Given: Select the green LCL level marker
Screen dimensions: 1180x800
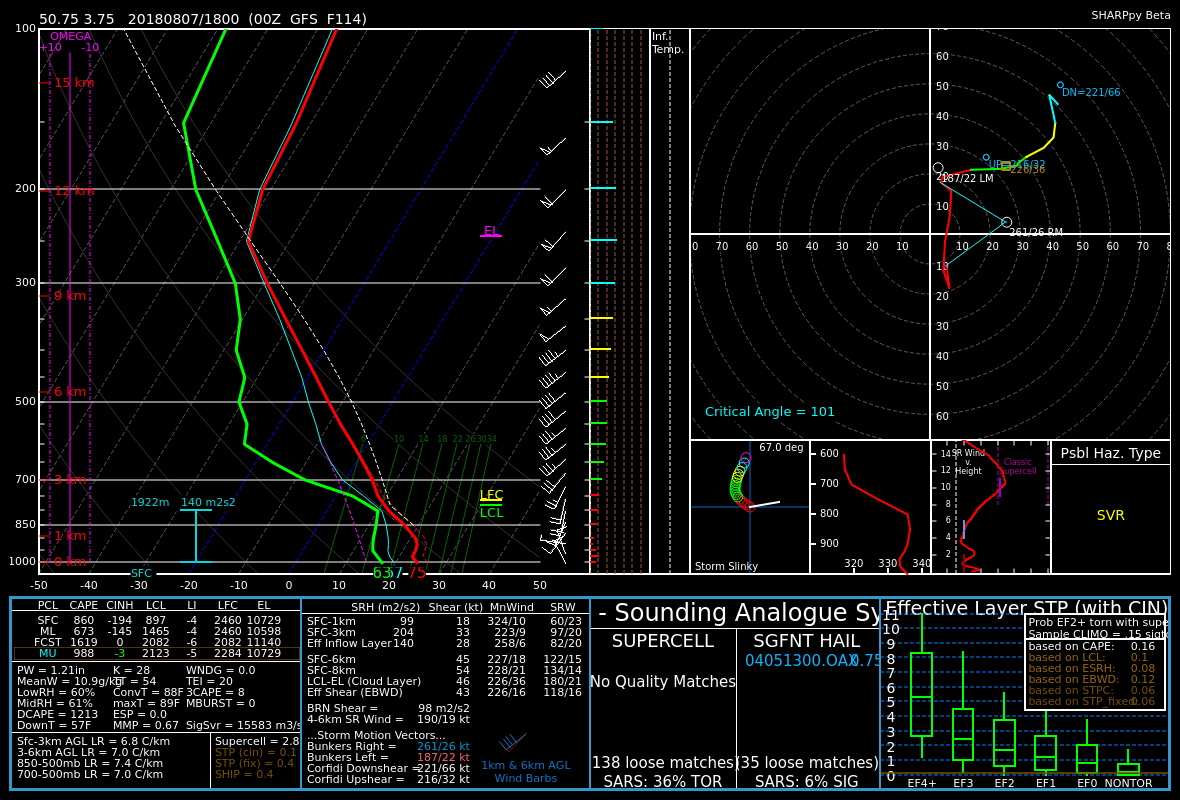Looking at the screenshot, I should (491, 513).
